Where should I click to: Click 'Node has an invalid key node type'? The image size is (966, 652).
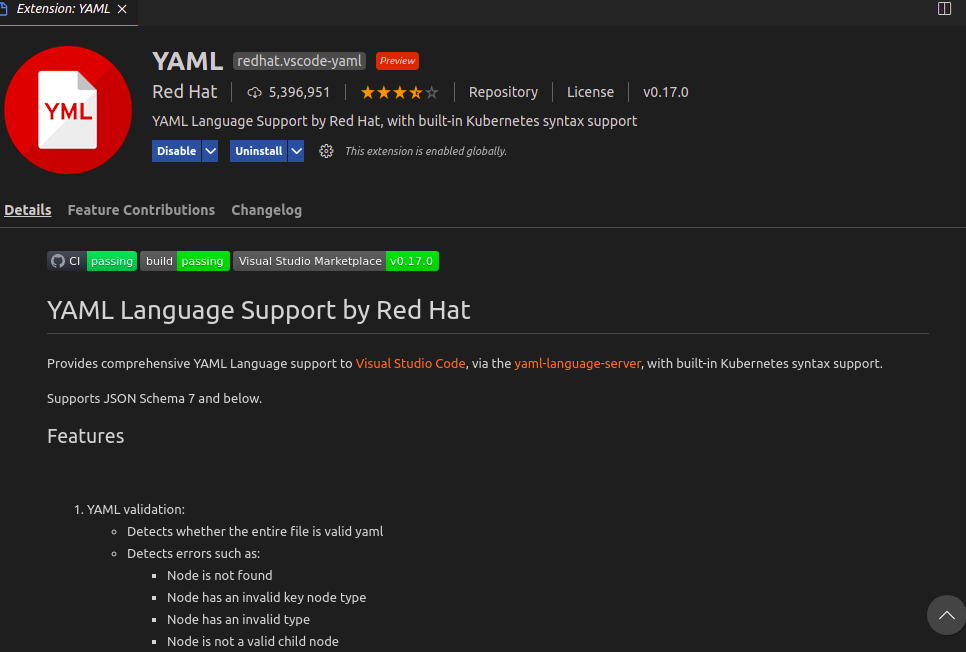(x=266, y=598)
